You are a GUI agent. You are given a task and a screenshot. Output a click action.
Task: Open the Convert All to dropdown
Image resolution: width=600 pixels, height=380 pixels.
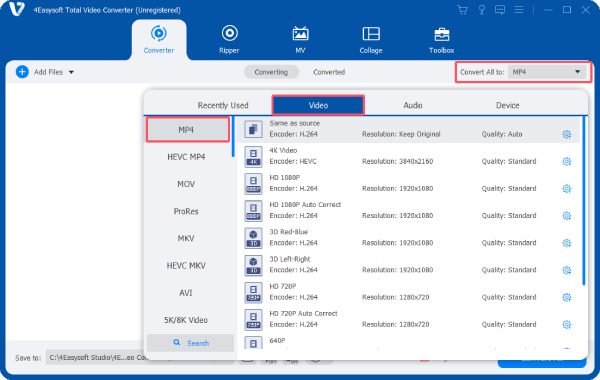pyautogui.click(x=547, y=72)
